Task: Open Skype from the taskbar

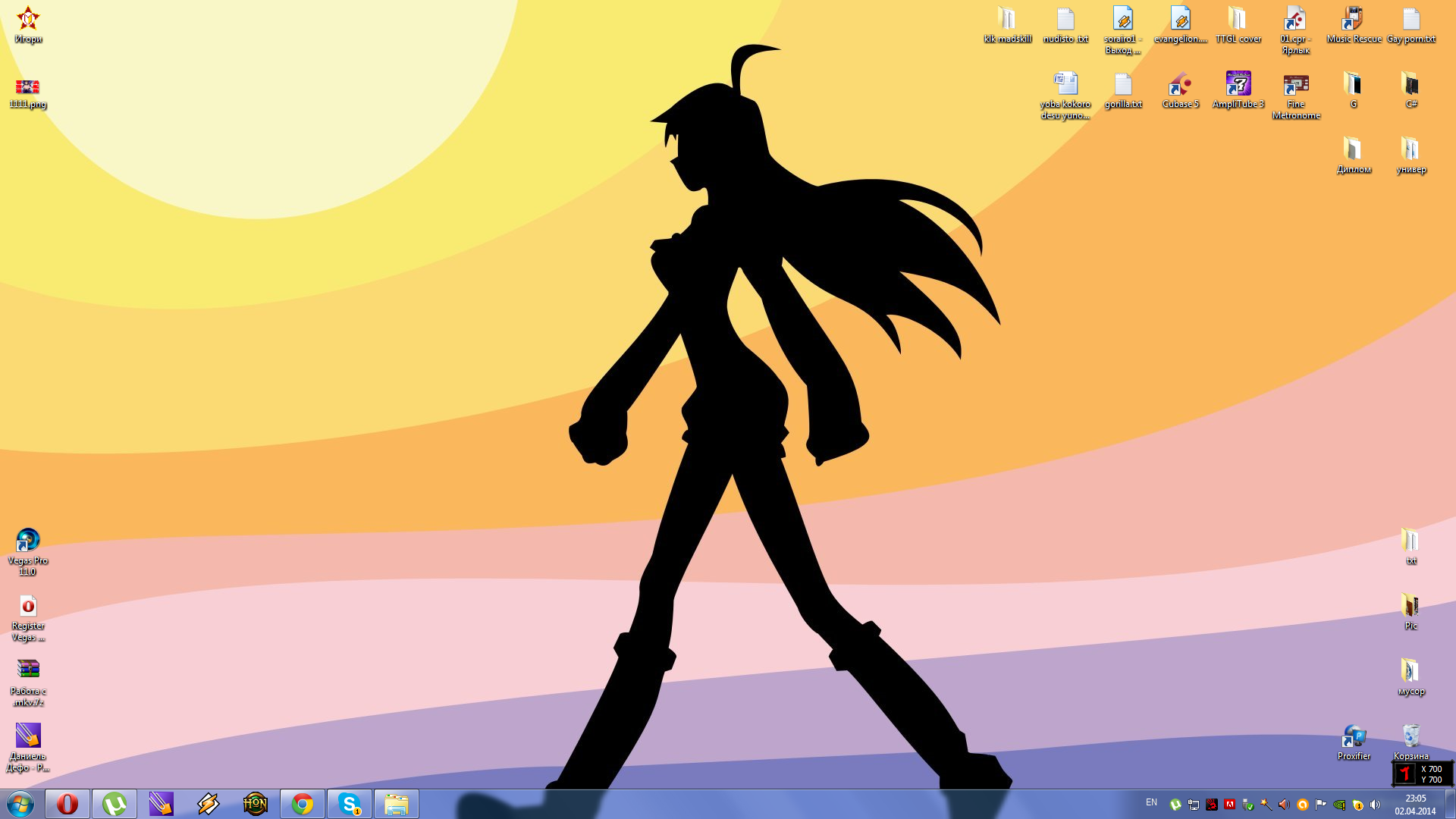Action: (350, 804)
